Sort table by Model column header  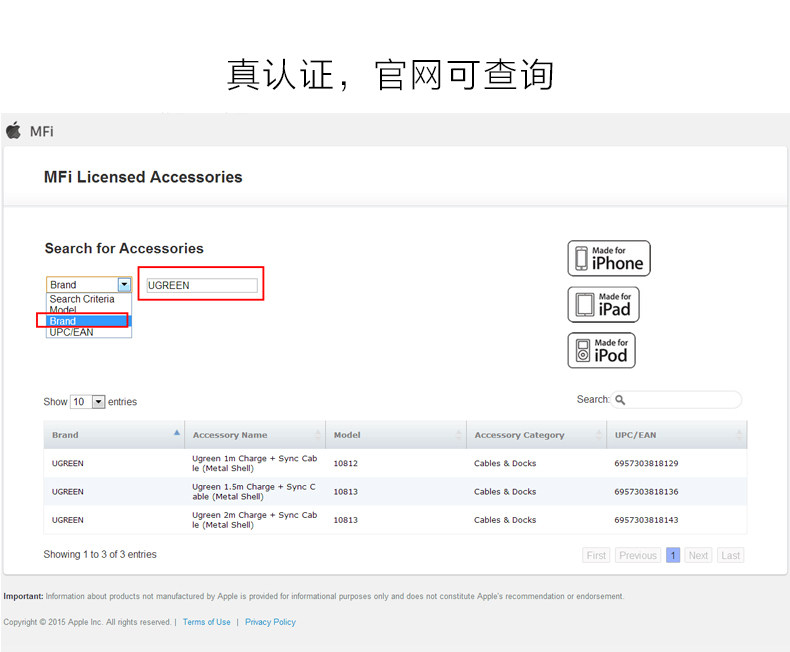(x=396, y=435)
